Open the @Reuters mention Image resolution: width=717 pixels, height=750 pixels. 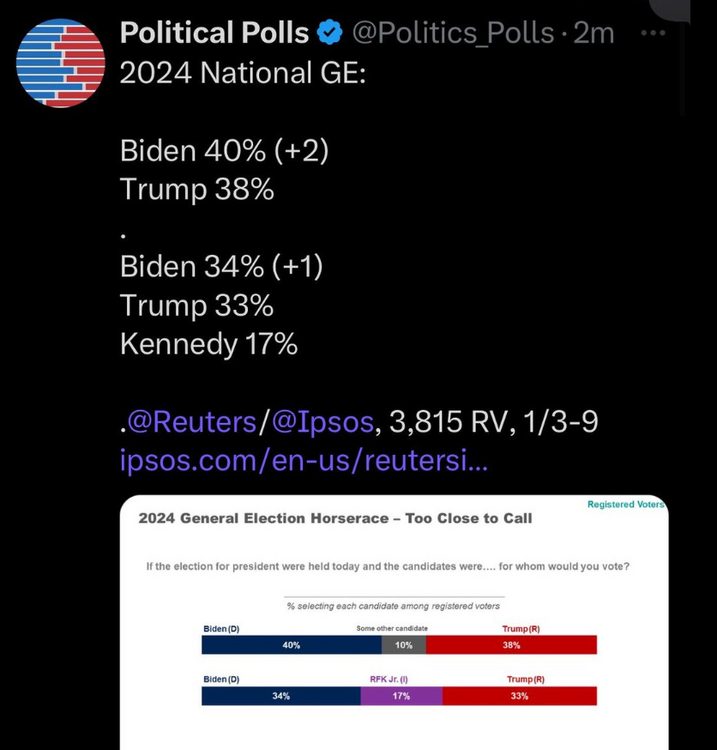[x=192, y=423]
